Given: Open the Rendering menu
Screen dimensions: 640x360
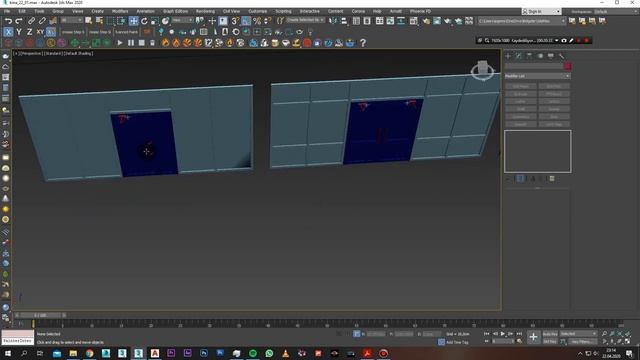Looking at the screenshot, I should [205, 11].
